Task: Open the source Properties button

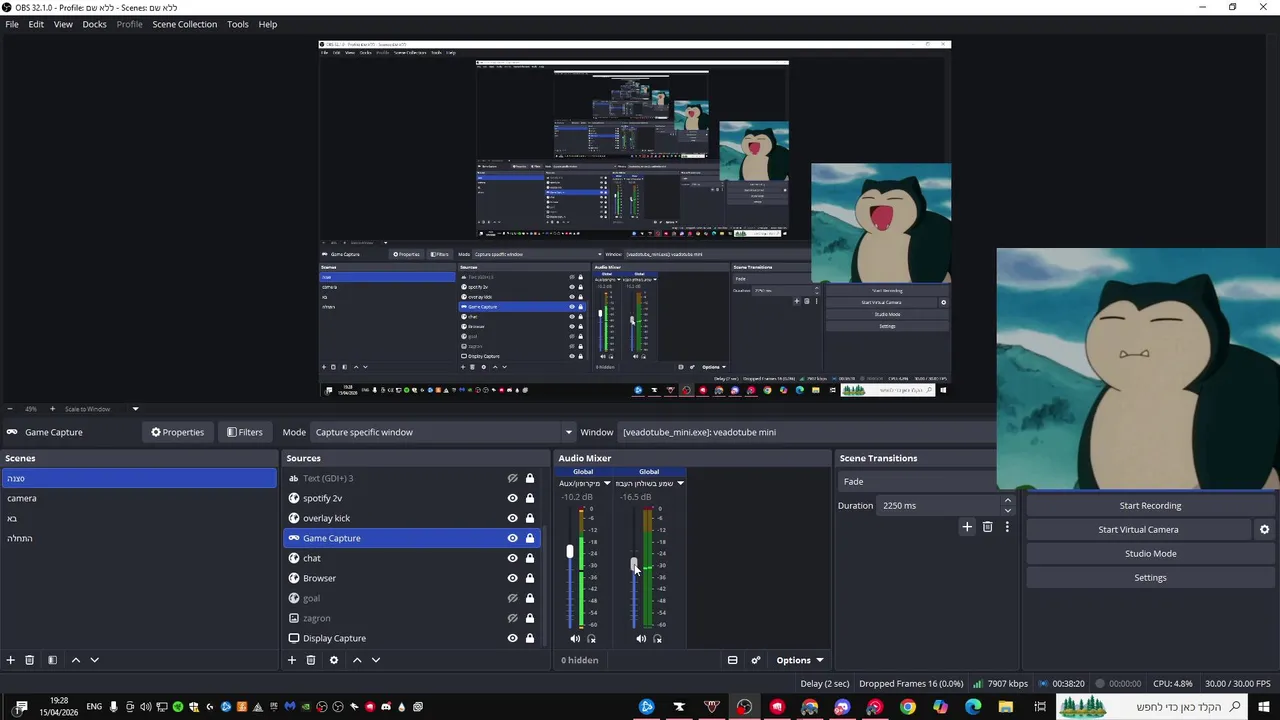Action: coord(177,432)
